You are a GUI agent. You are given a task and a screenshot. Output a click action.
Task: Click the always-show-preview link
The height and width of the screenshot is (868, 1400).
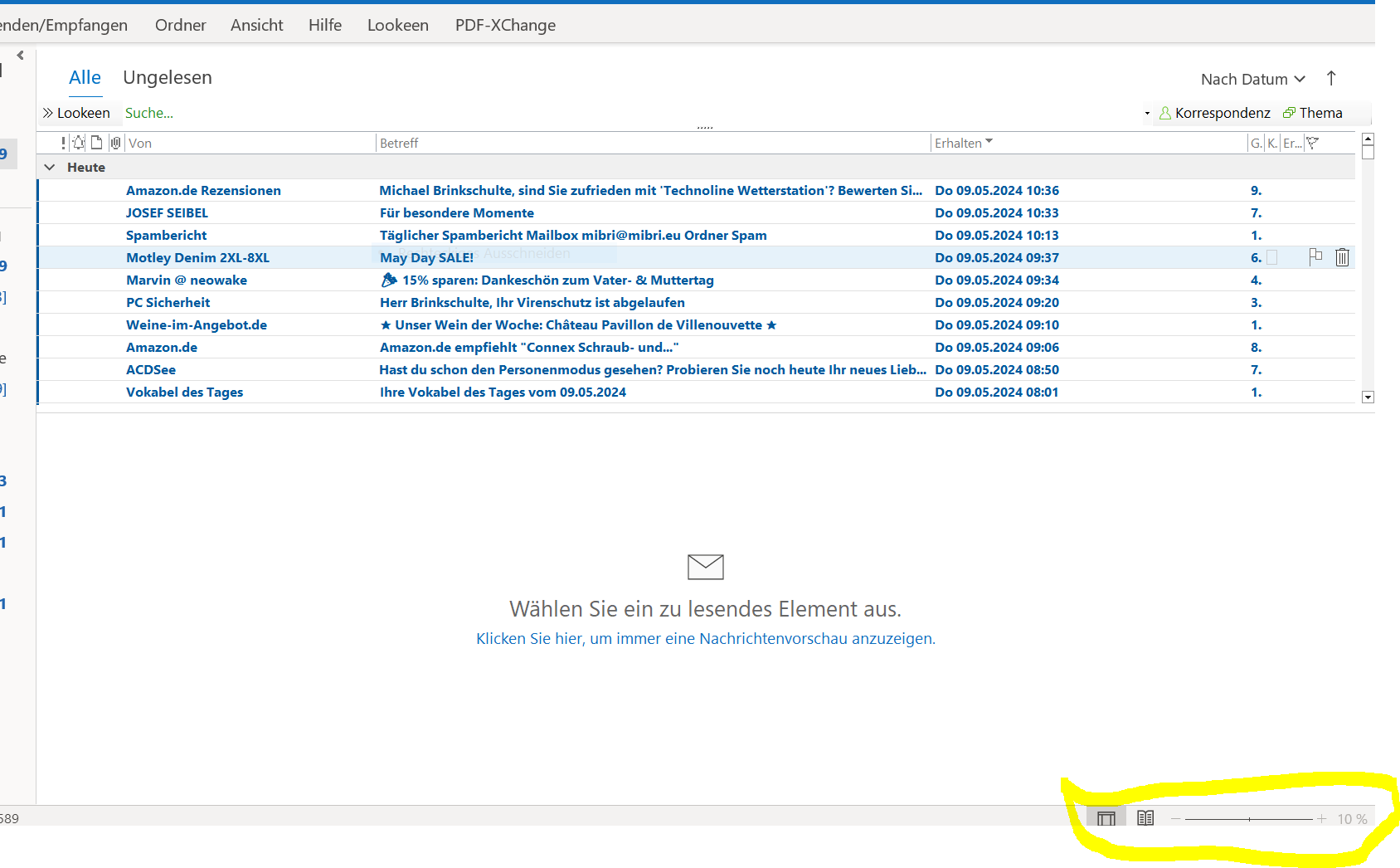pos(705,638)
